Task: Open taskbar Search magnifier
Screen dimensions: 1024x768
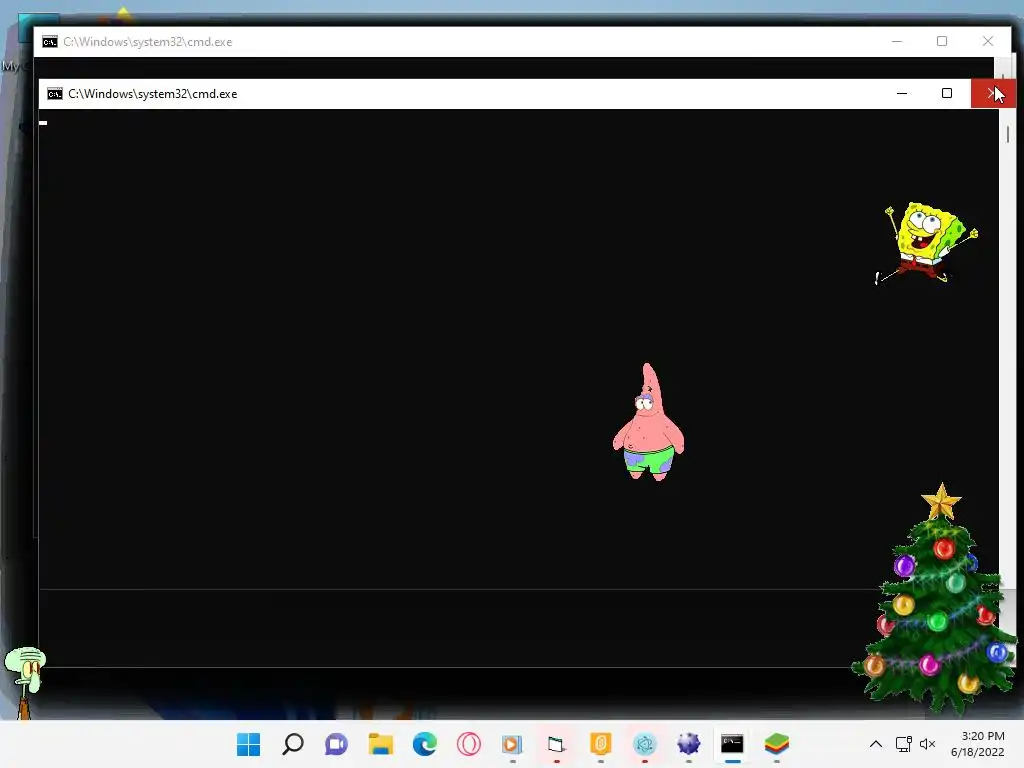Action: pyautogui.click(x=293, y=744)
